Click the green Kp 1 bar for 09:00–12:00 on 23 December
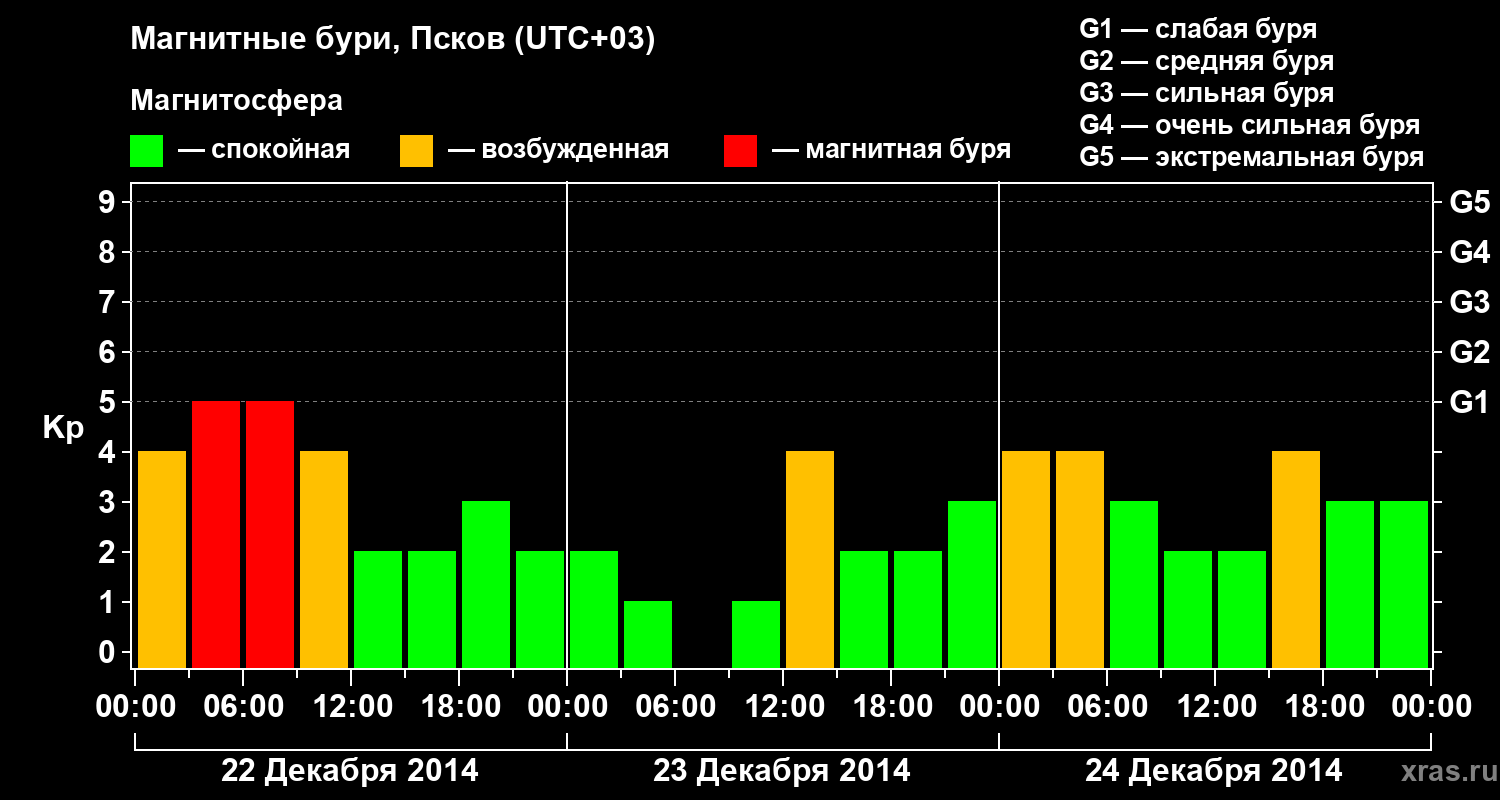 tap(756, 635)
